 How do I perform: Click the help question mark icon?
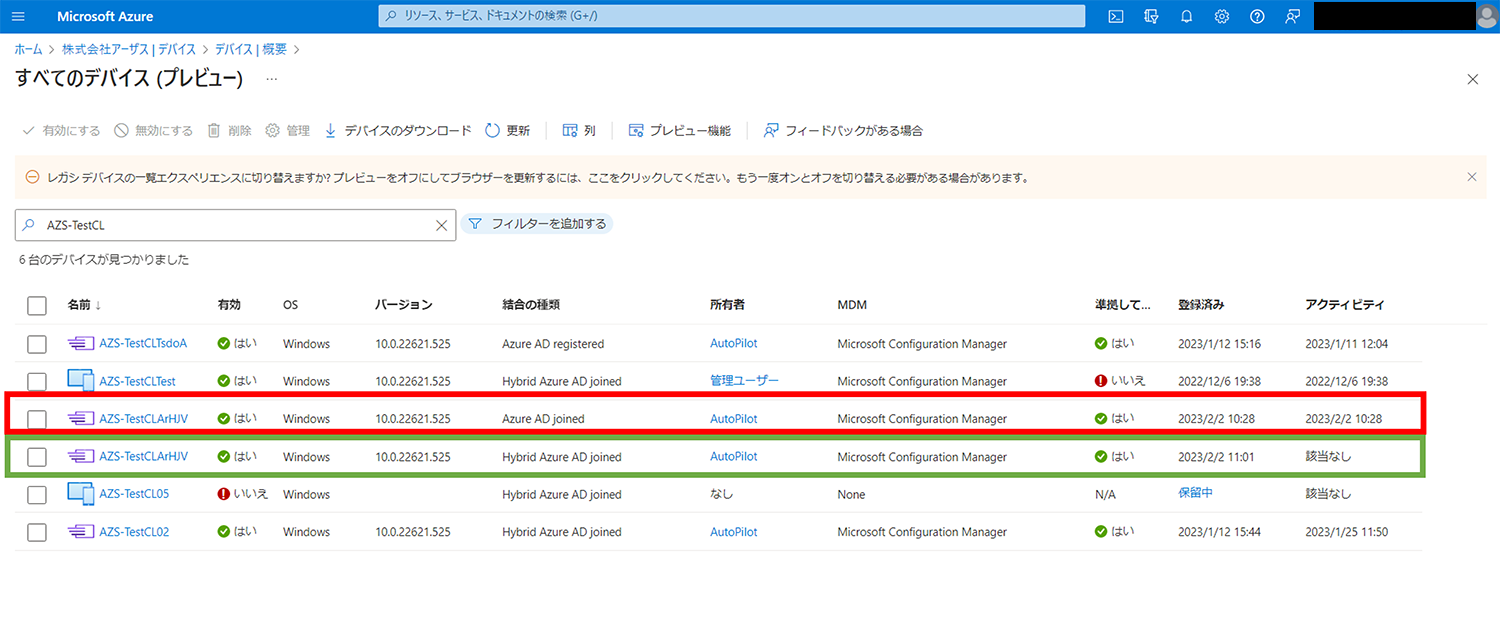(1257, 17)
